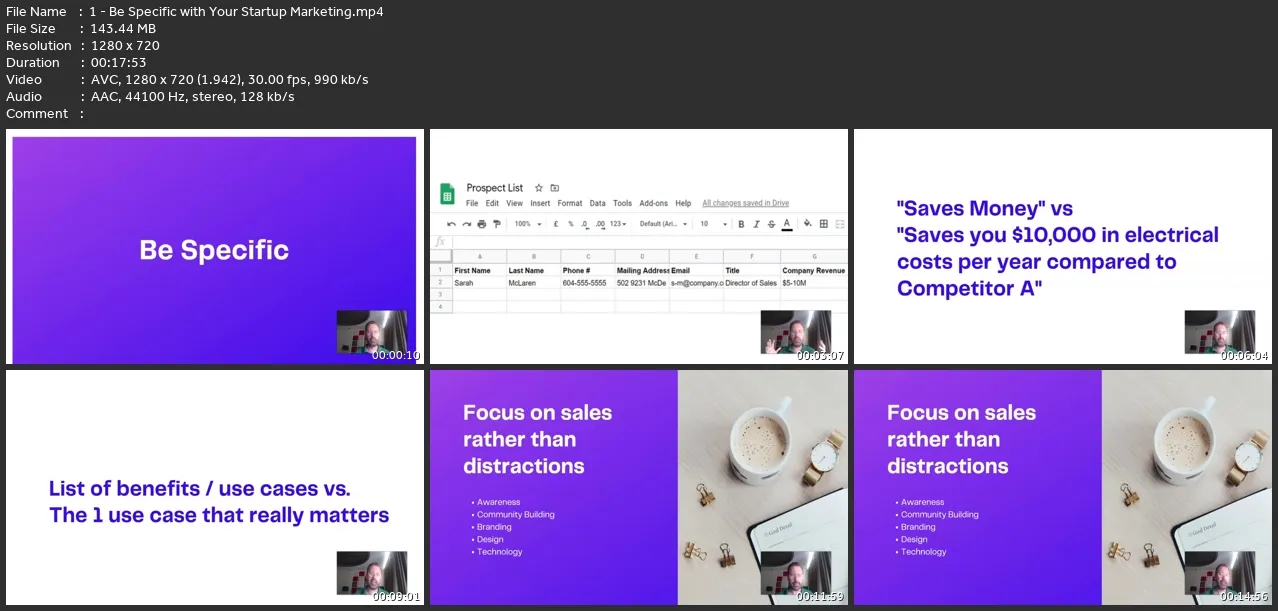
Task: Toggle Italic formatting in Sheets toolbar
Action: (756, 224)
